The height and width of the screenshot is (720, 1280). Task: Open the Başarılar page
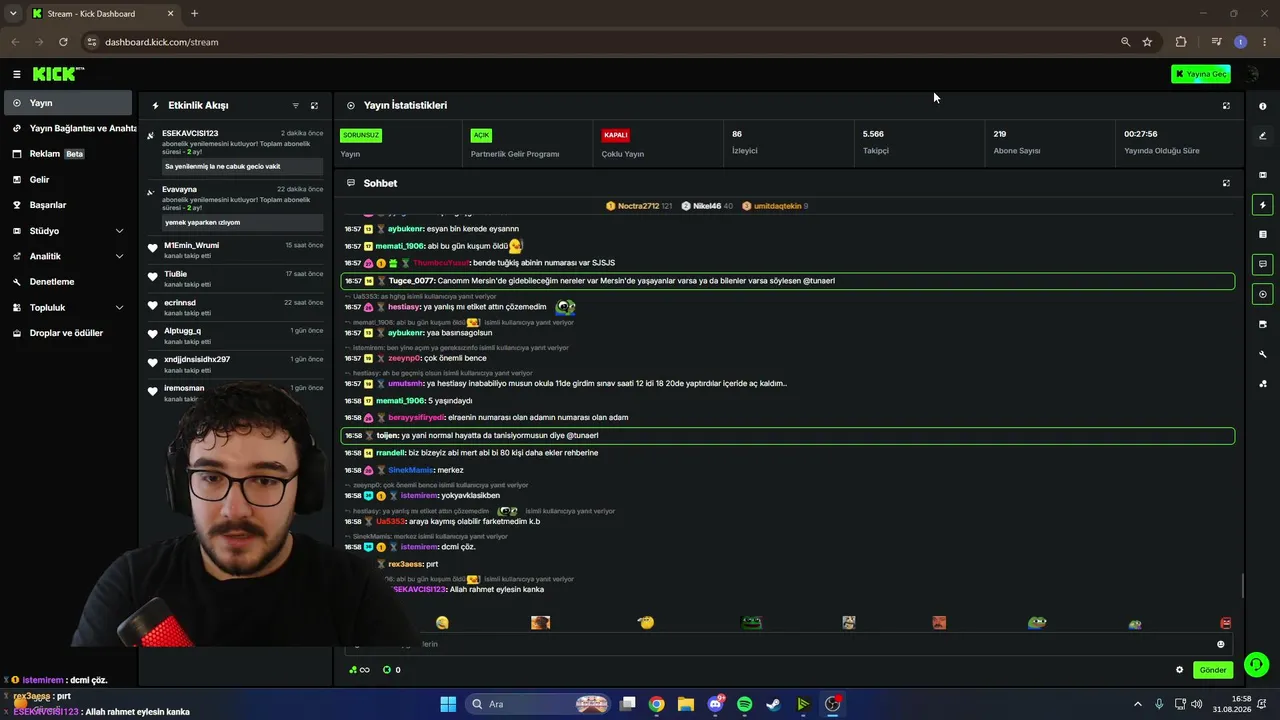tap(66, 205)
